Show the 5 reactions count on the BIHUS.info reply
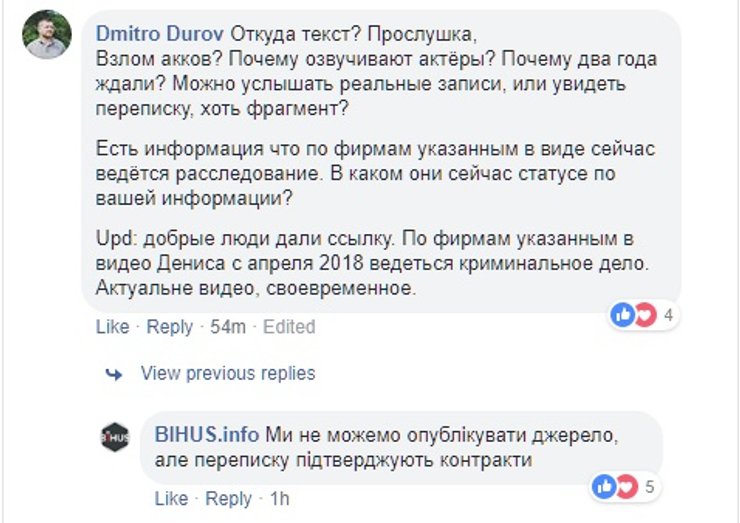 [x=649, y=488]
